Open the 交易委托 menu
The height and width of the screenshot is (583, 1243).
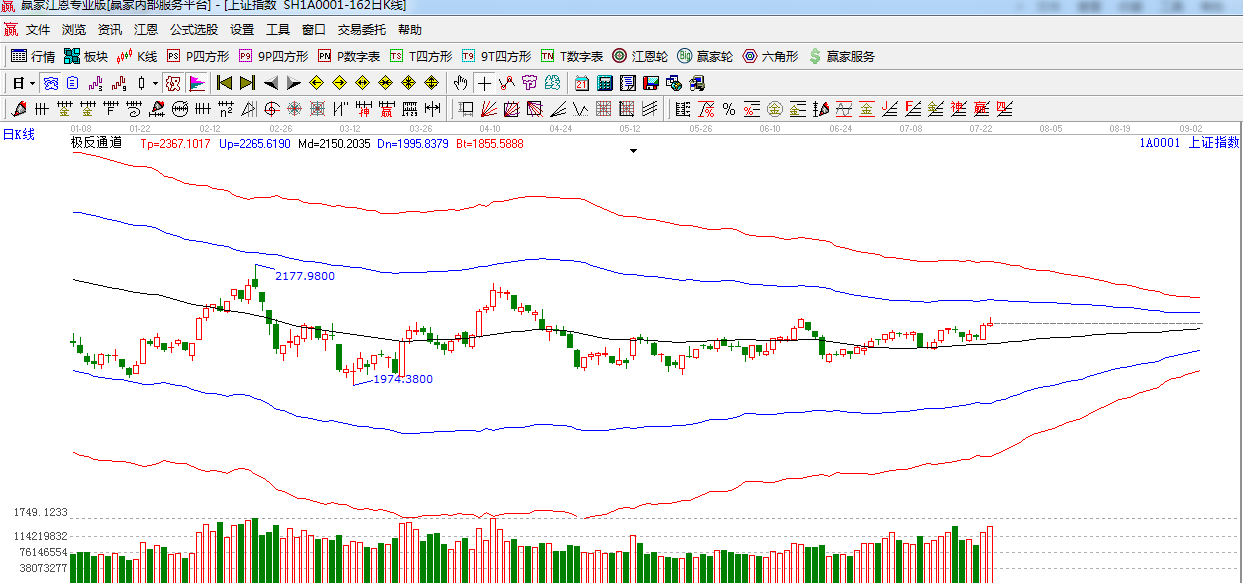pos(361,30)
